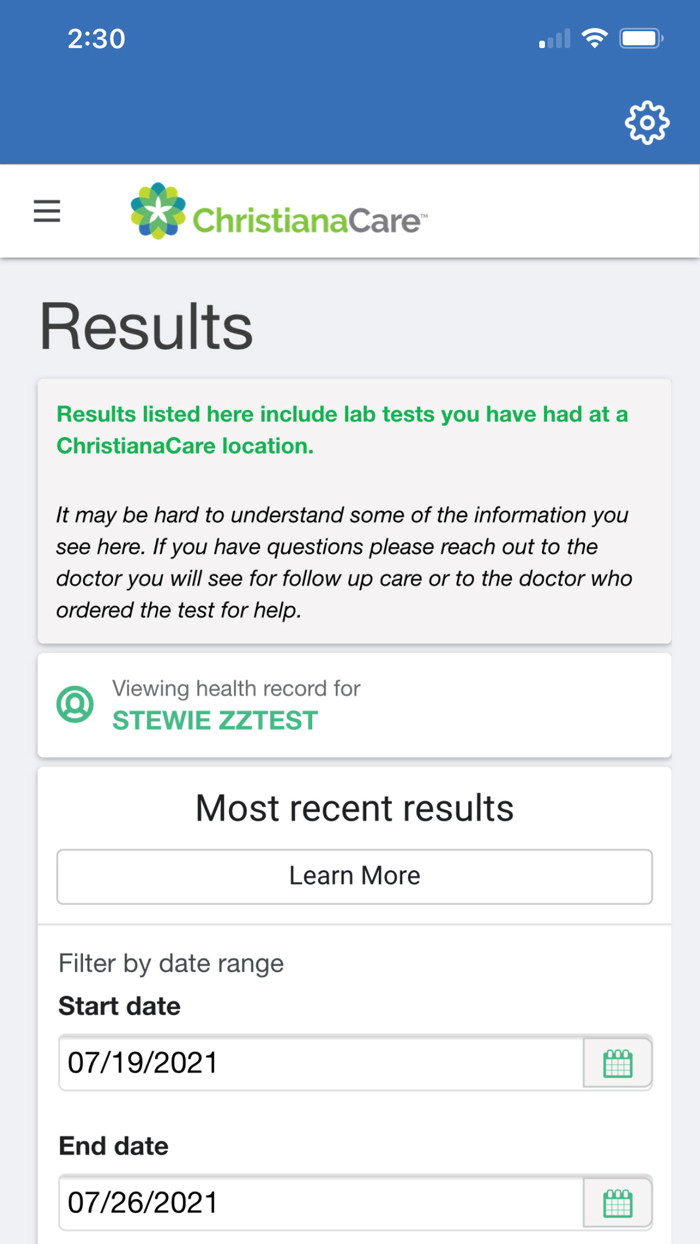This screenshot has width=700, height=1244.
Task: Open the end date calendar picker icon
Action: coord(617,1203)
